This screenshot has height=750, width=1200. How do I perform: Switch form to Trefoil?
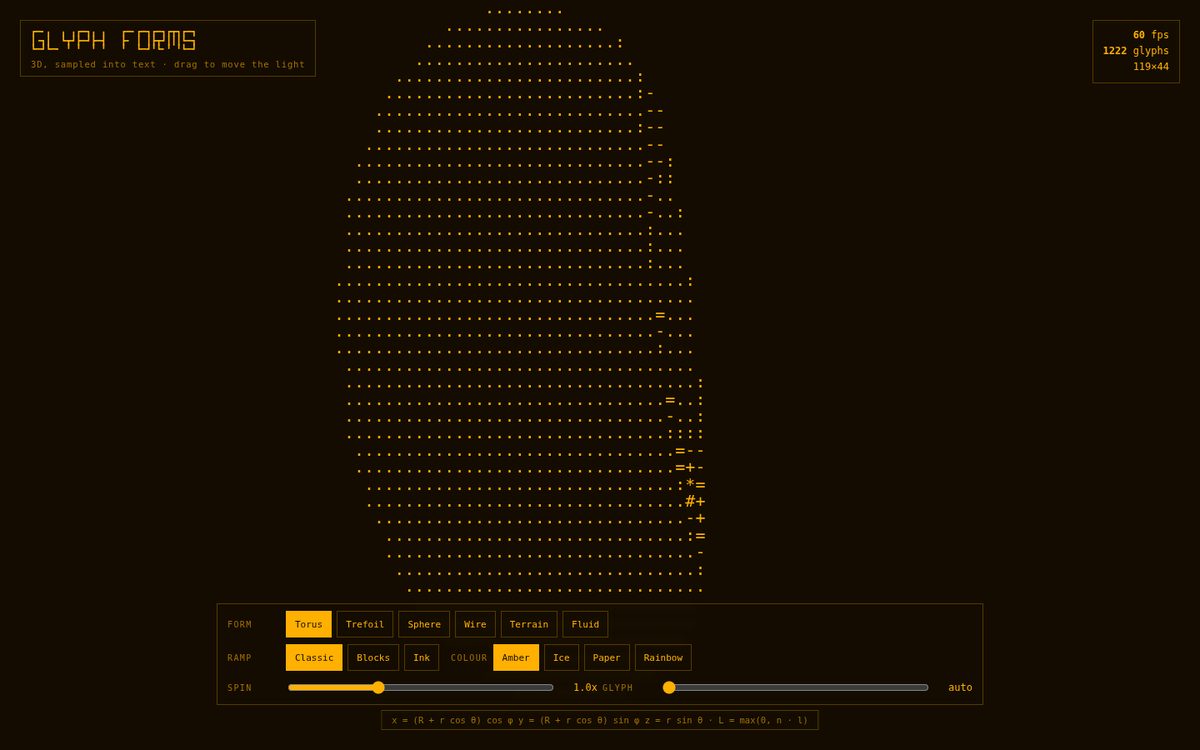(x=365, y=624)
